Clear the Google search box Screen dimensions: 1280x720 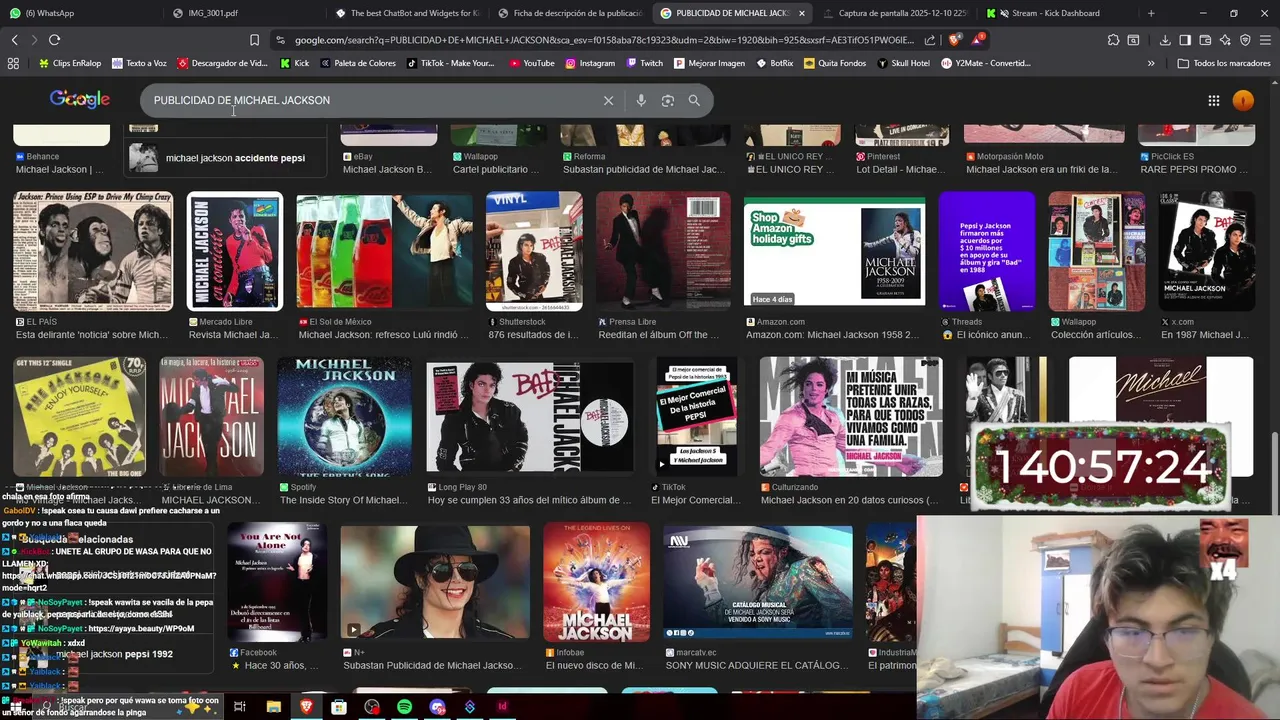(x=608, y=100)
